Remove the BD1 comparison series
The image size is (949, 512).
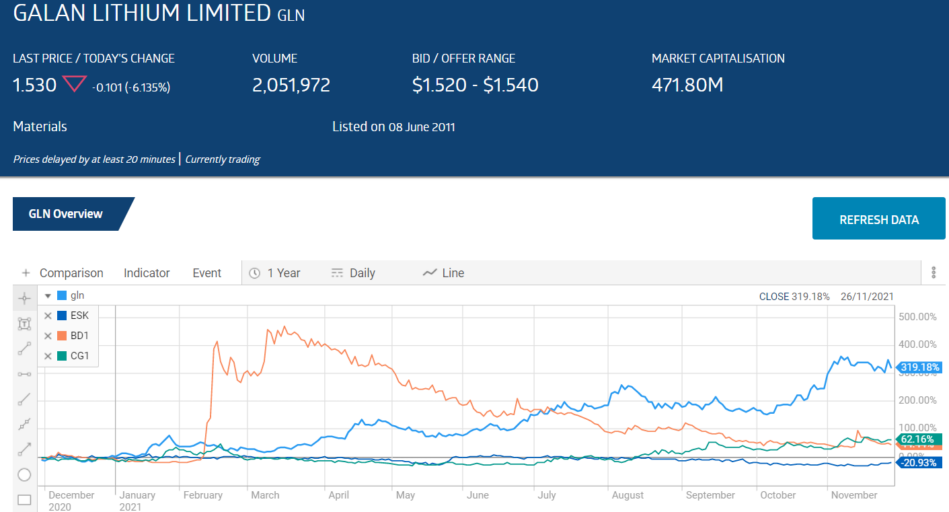click(x=48, y=336)
